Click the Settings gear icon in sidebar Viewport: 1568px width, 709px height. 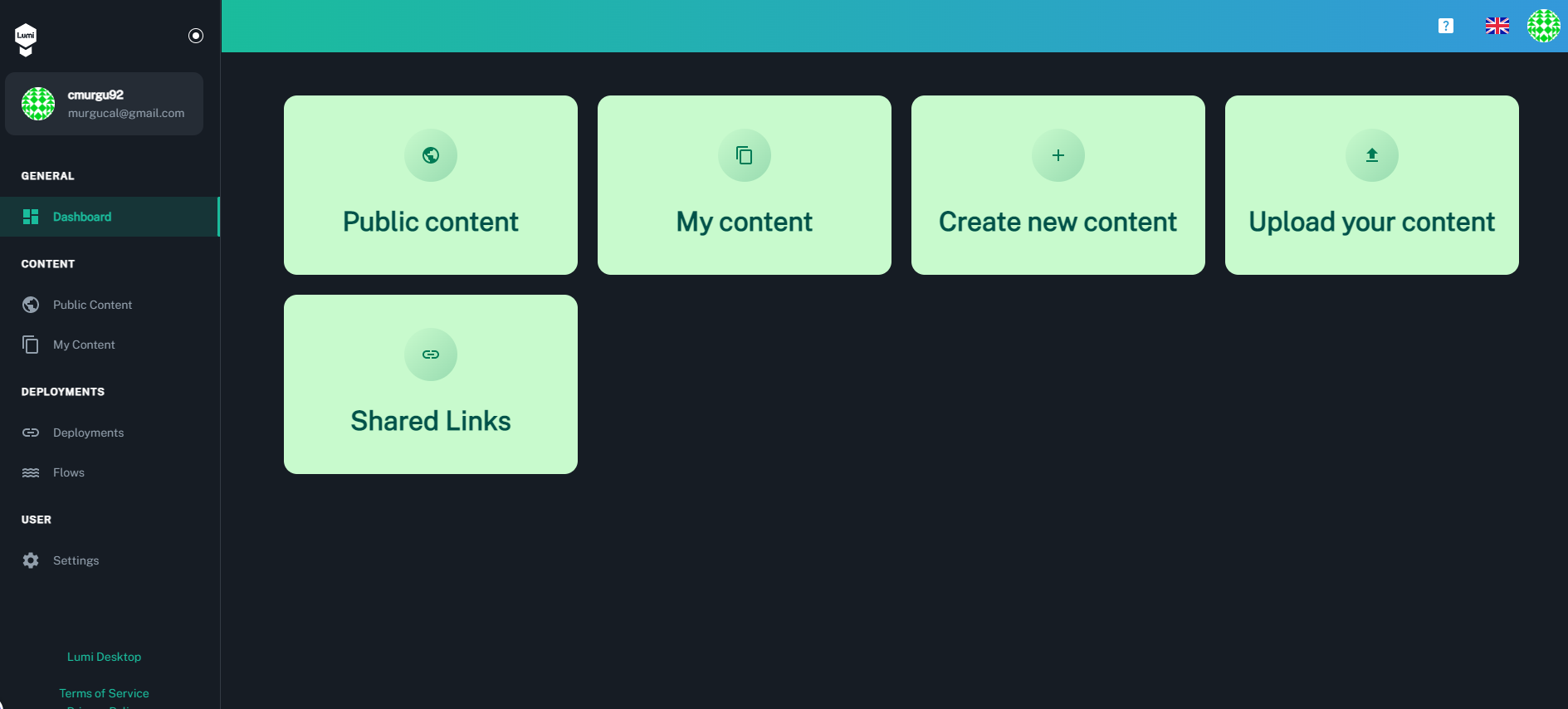31,560
